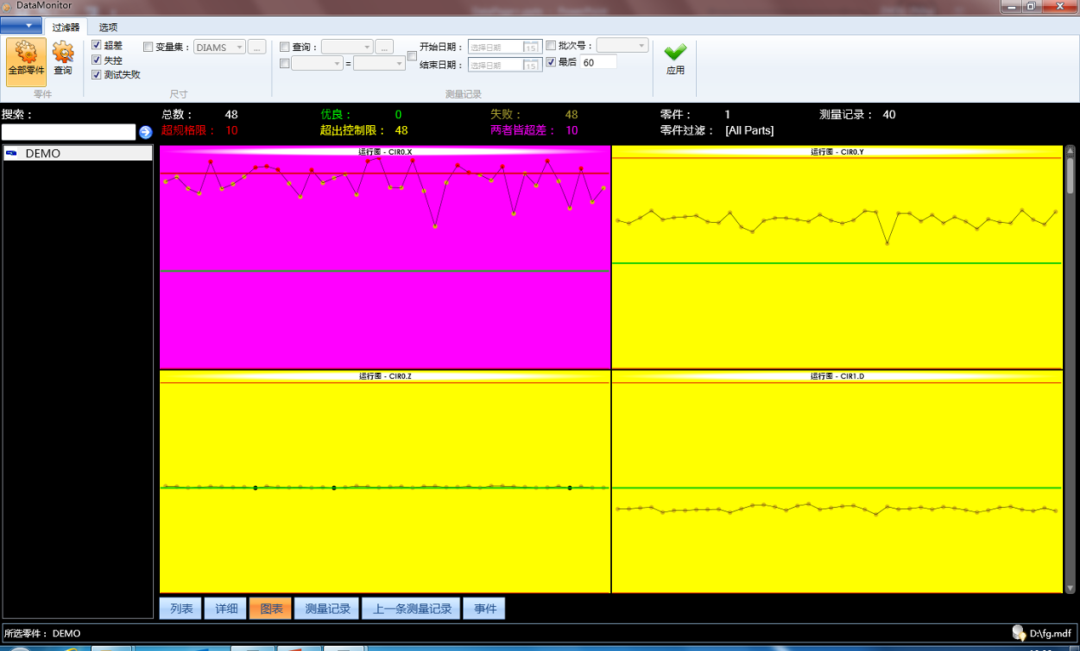Click the blue arrow search go icon

(x=145, y=132)
